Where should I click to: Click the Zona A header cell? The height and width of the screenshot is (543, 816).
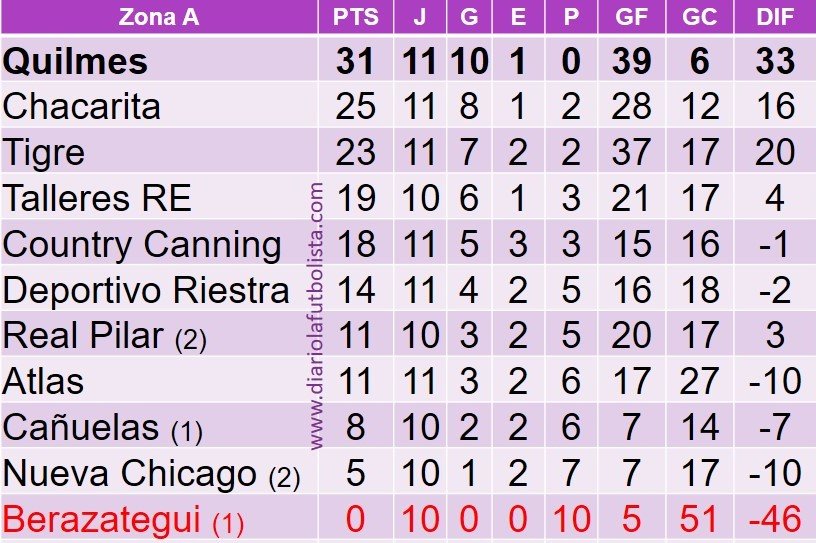159,17
